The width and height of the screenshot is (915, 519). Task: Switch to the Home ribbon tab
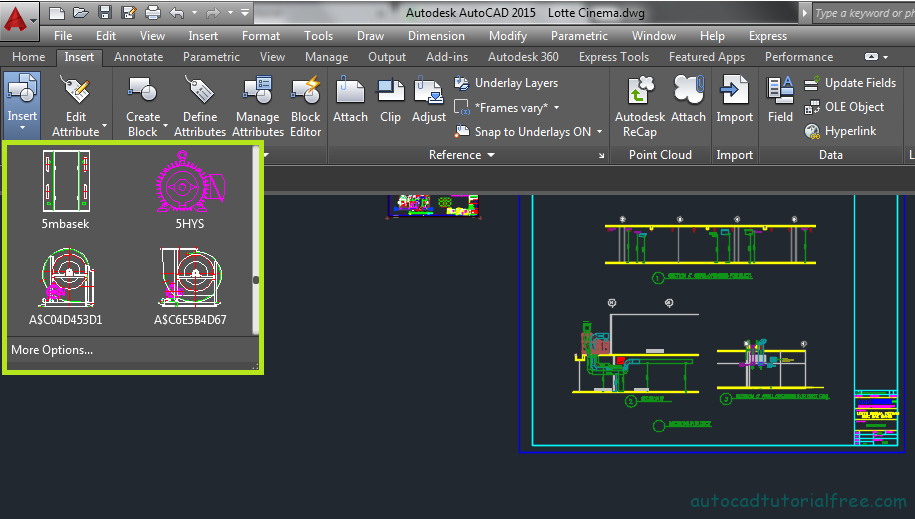pyautogui.click(x=29, y=57)
